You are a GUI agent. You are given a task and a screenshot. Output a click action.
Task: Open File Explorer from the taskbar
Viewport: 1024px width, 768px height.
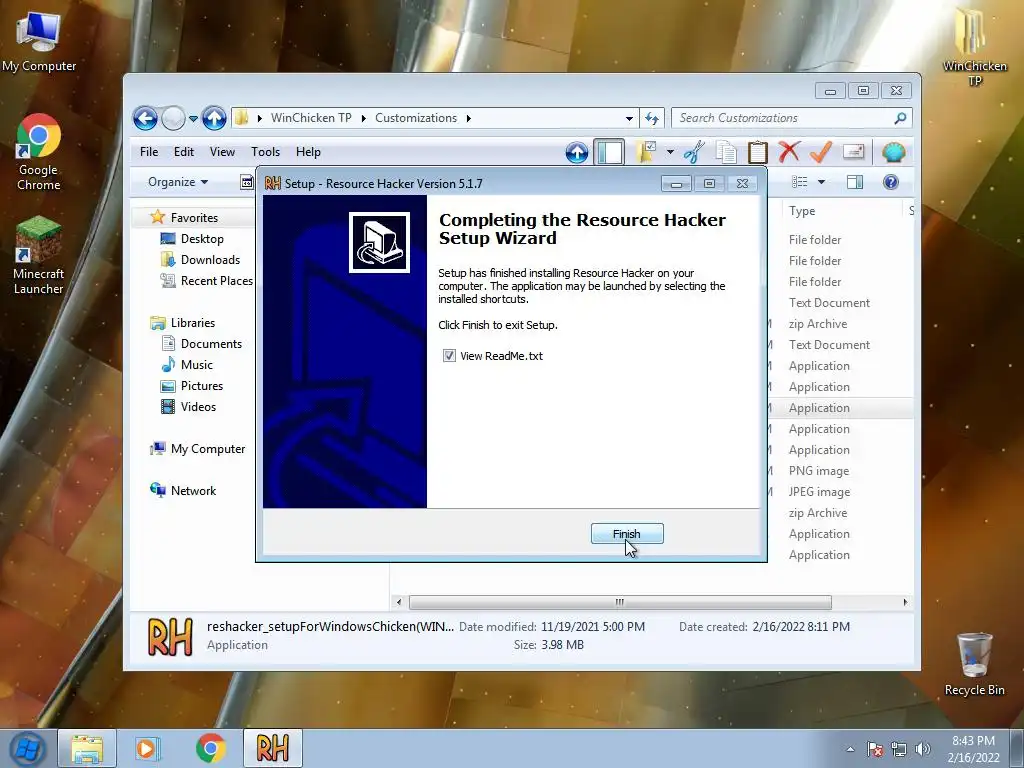click(x=87, y=748)
